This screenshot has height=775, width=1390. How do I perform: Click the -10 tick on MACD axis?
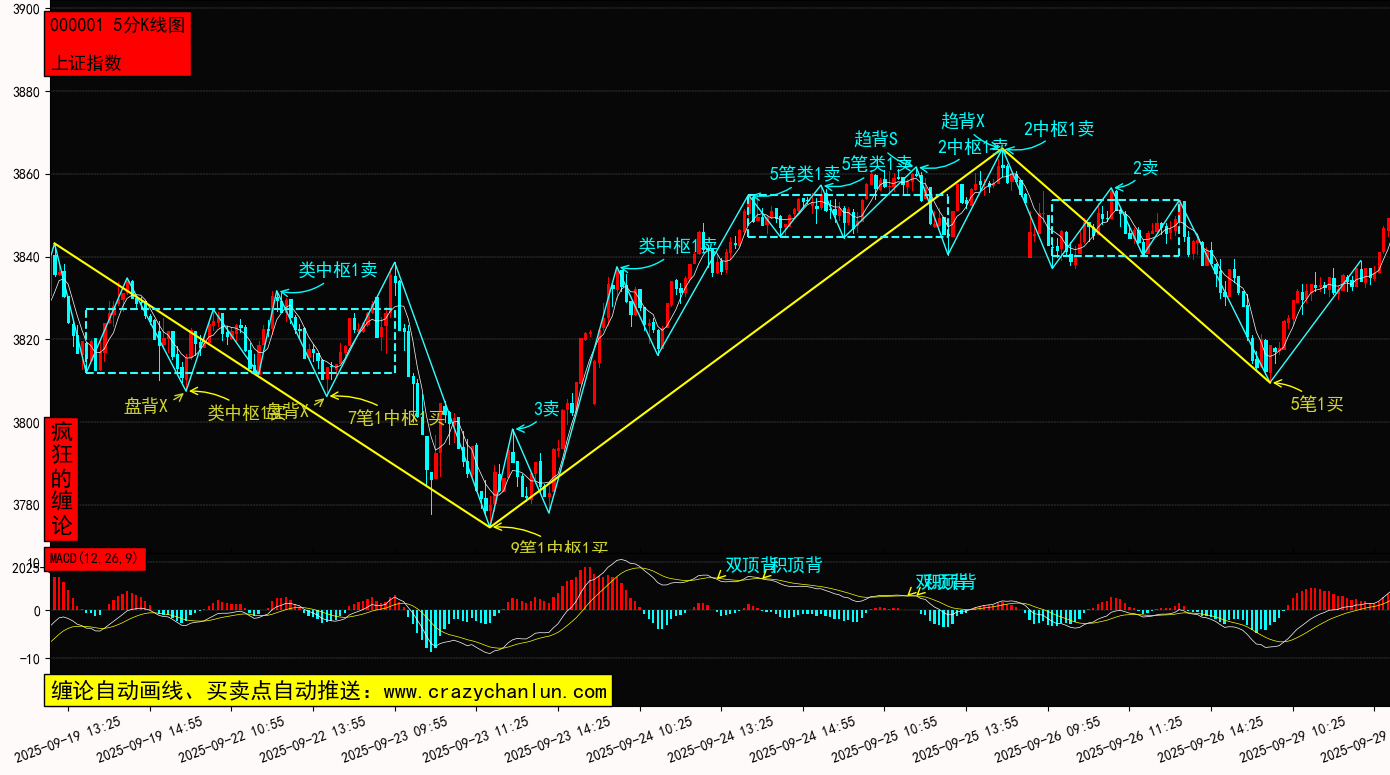click(30, 659)
